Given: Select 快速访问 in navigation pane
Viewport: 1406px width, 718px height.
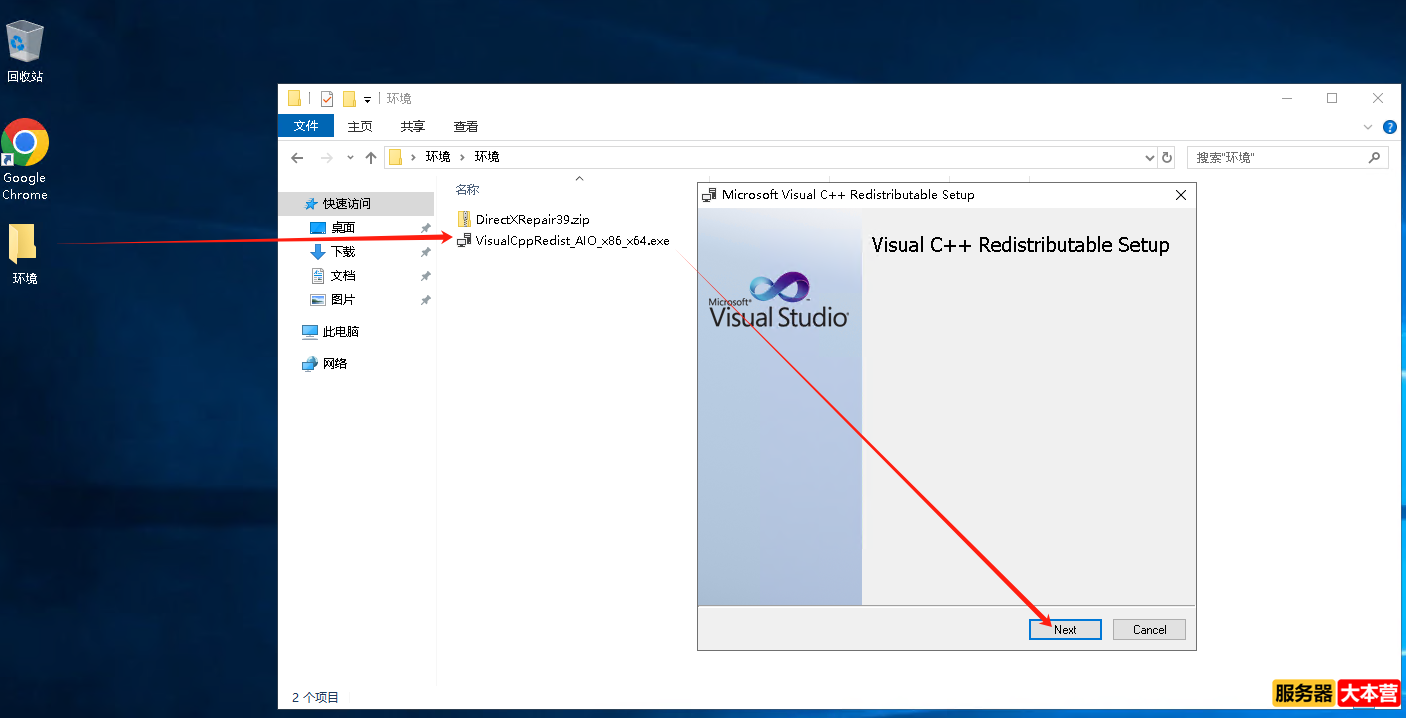Looking at the screenshot, I should 356,203.
